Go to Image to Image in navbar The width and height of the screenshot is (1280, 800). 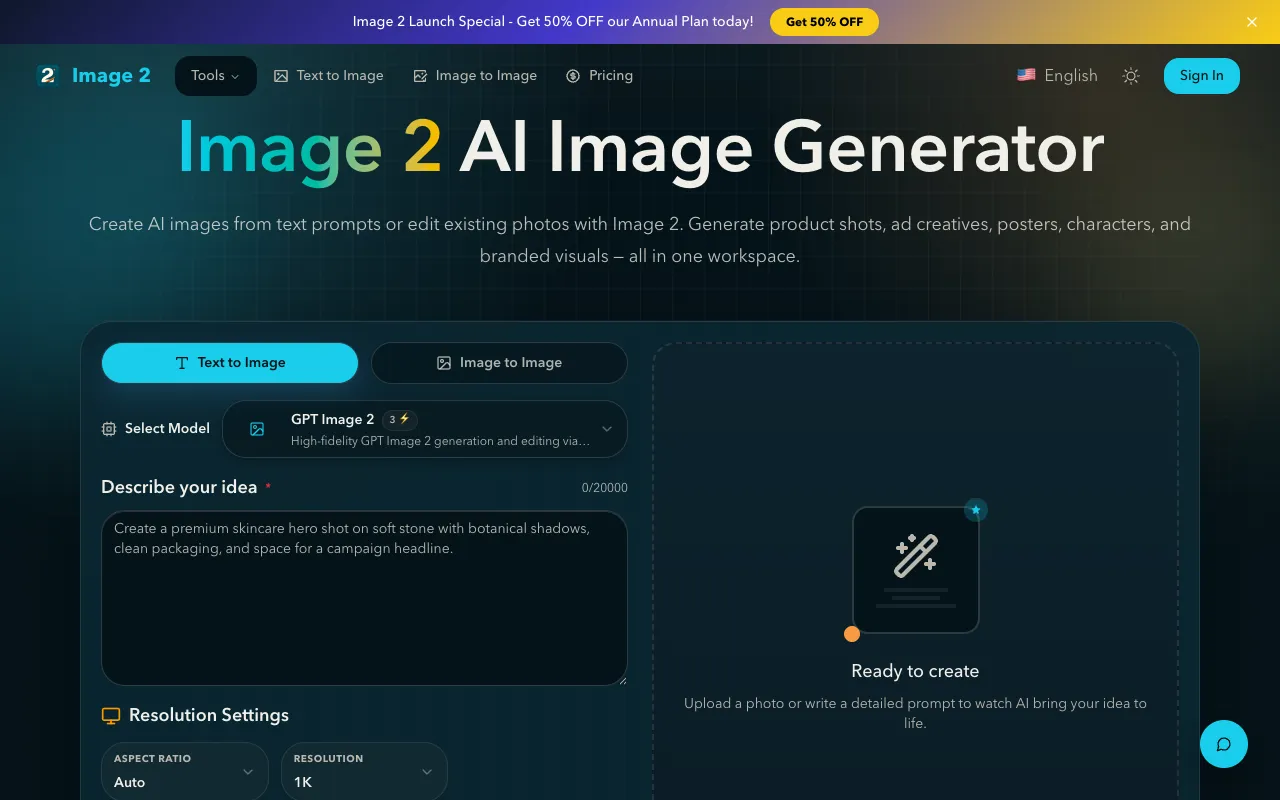[475, 76]
